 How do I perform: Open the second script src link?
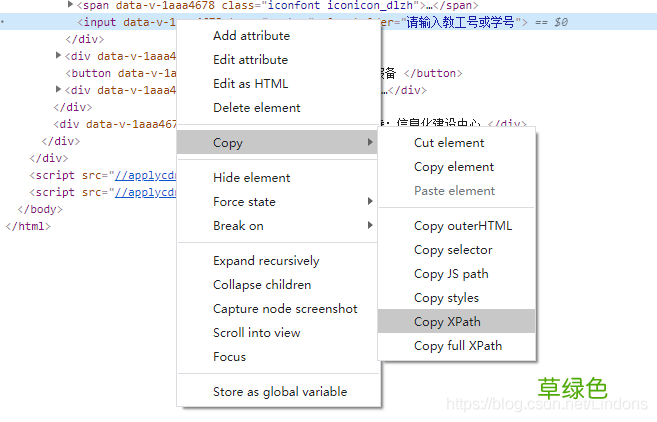point(145,192)
